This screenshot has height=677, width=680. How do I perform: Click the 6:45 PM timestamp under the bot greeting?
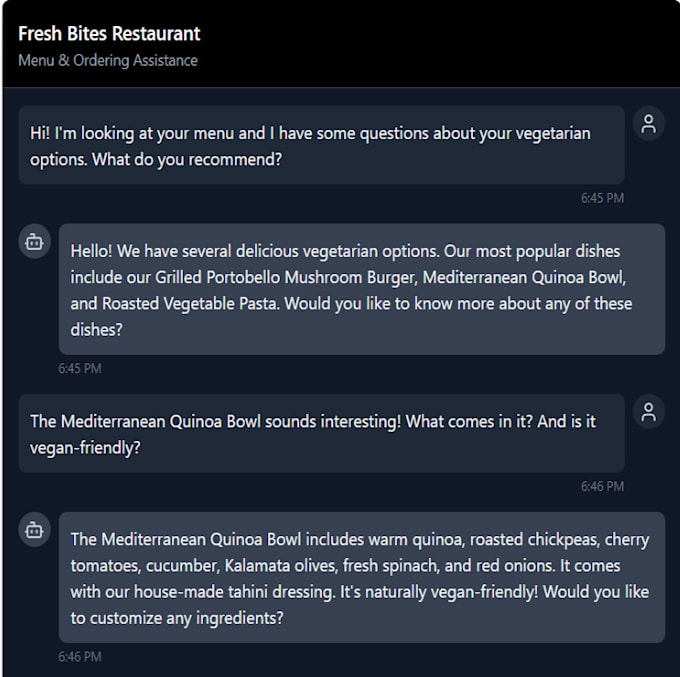[80, 368]
